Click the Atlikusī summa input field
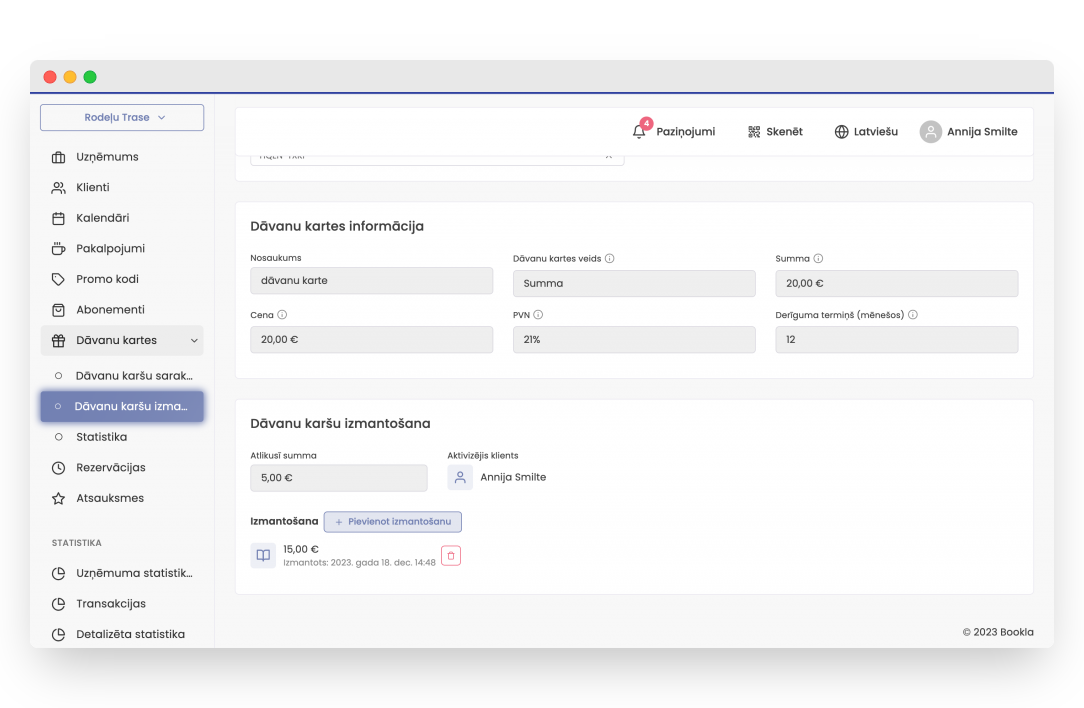Screen dimensions: 1084x708 pos(338,478)
